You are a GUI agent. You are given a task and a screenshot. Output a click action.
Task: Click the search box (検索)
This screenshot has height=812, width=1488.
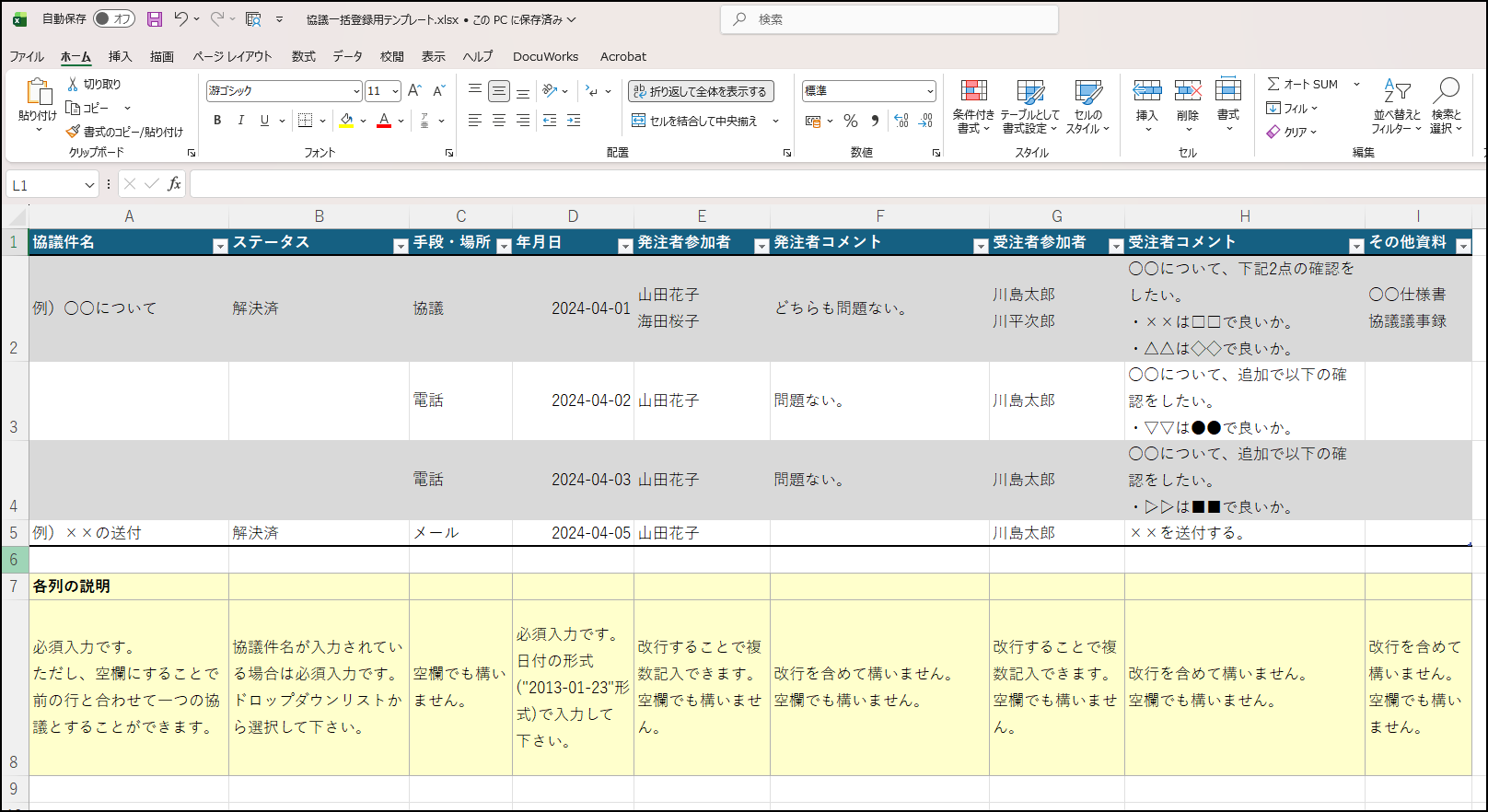pyautogui.click(x=889, y=19)
